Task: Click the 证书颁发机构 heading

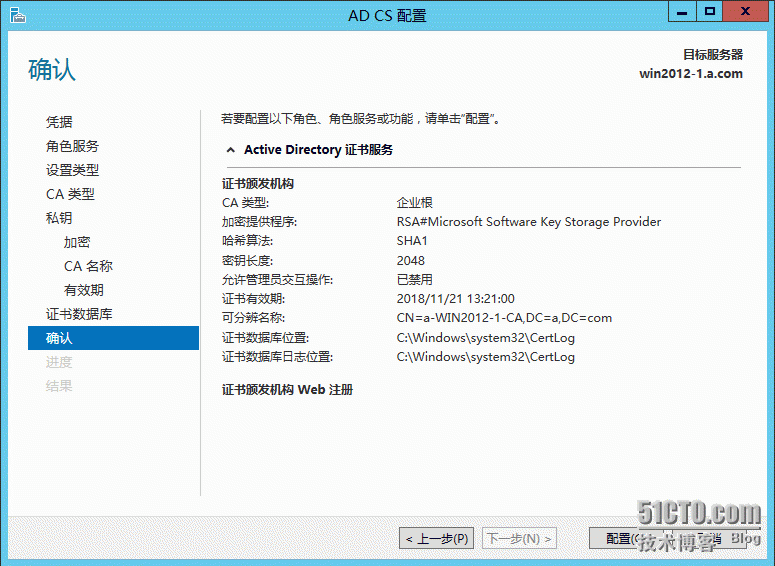Action: [x=258, y=184]
